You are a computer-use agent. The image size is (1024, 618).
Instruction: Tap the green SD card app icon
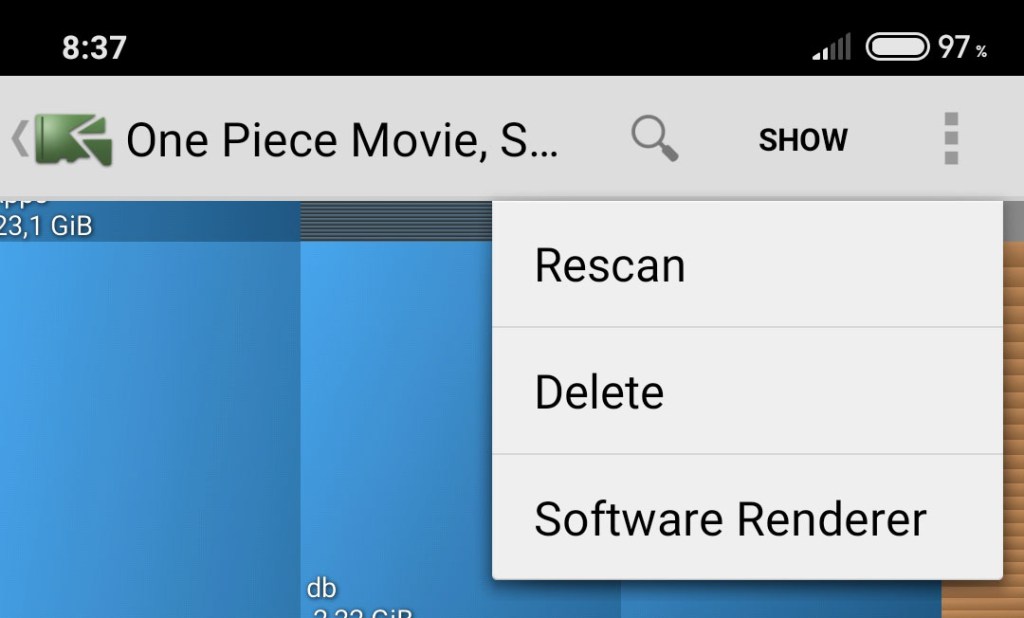coord(73,139)
